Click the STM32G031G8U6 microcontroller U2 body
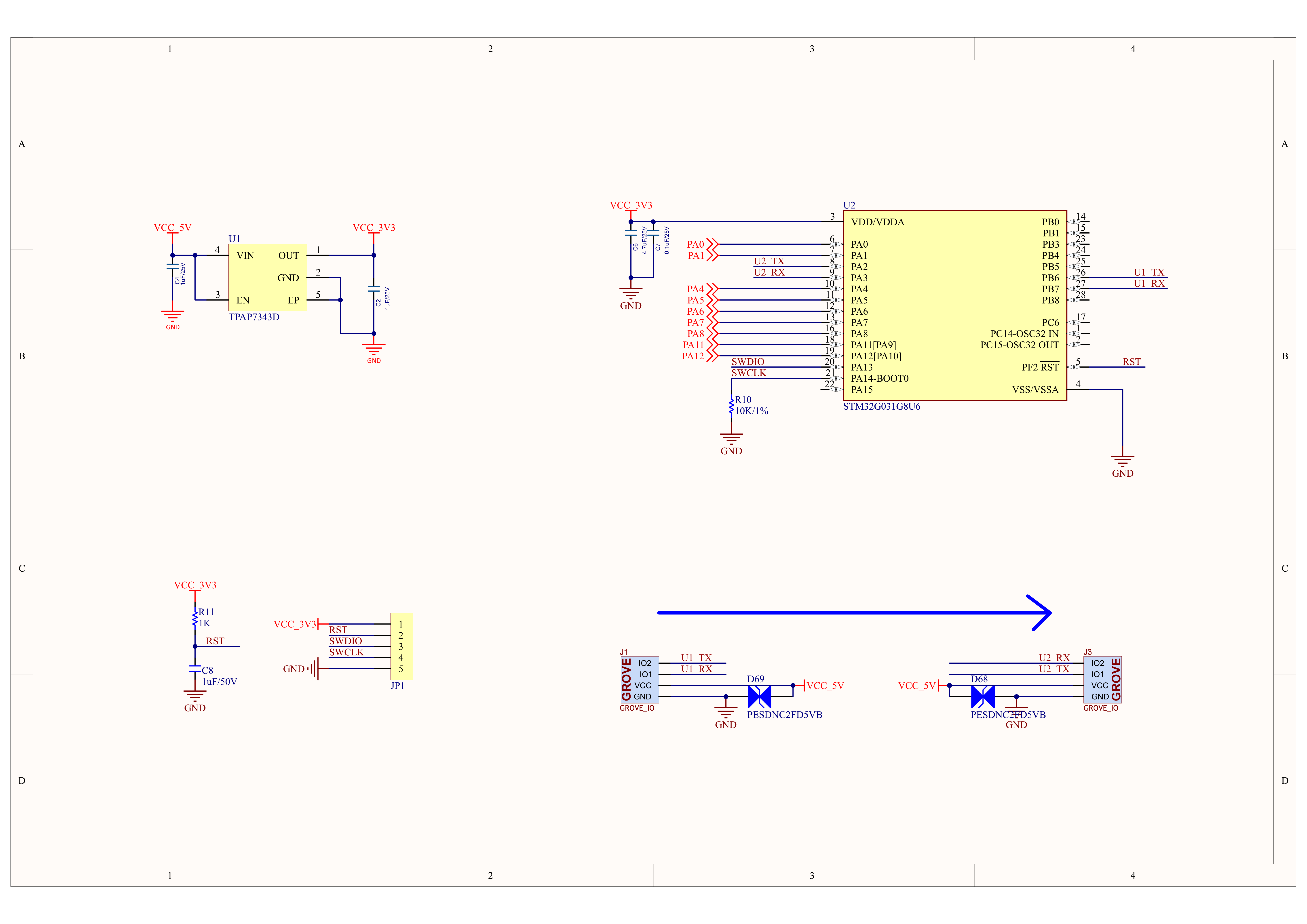Image resolution: width=1307 pixels, height=924 pixels. [x=955, y=305]
